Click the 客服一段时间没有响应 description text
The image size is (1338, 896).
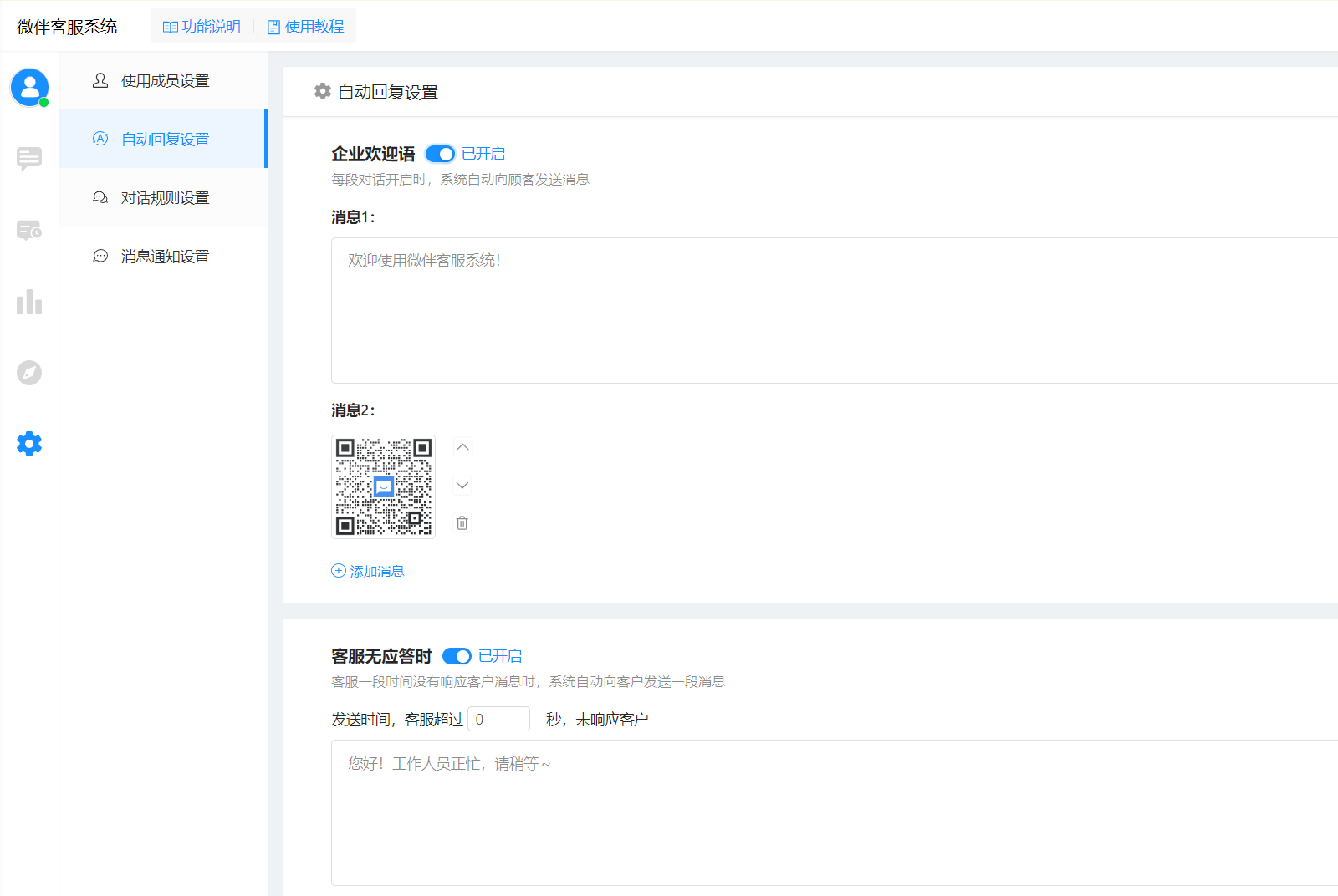[528, 681]
